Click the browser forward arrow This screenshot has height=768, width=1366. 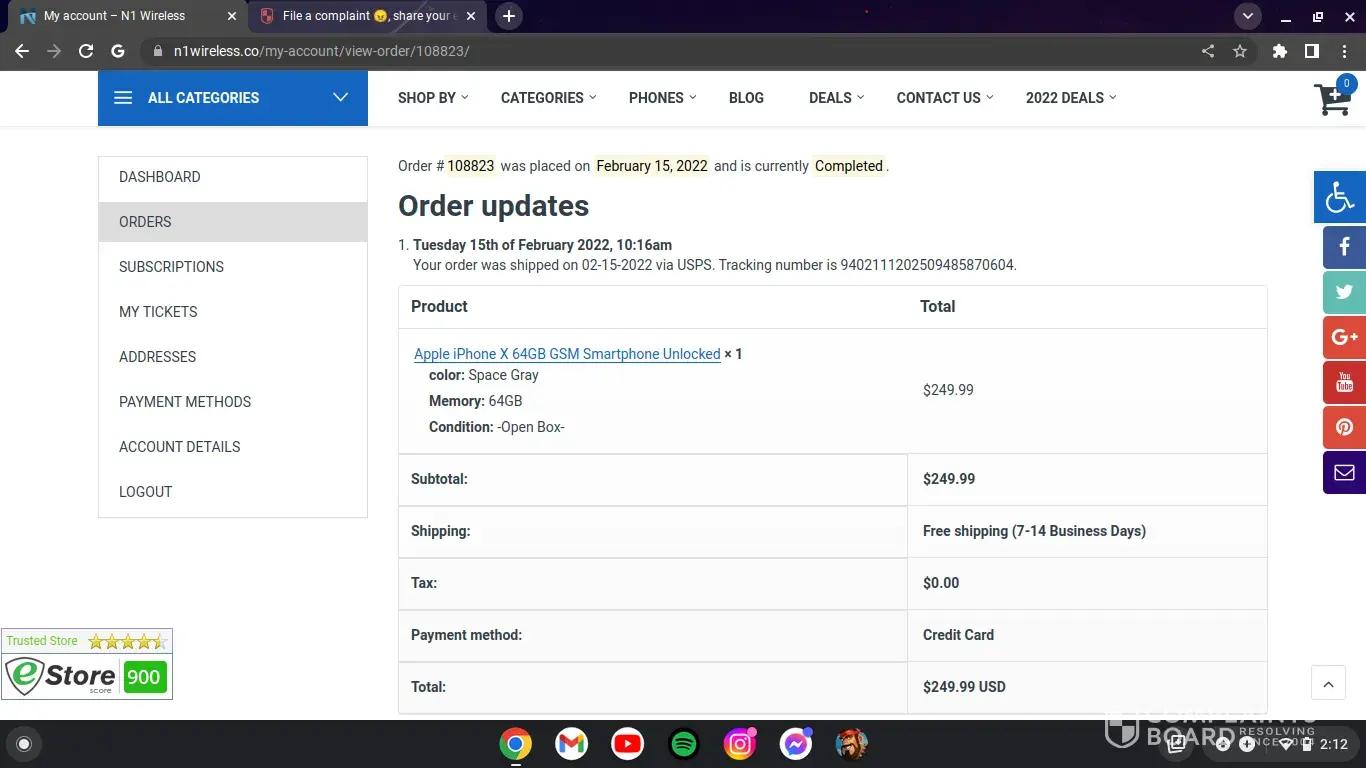54,51
